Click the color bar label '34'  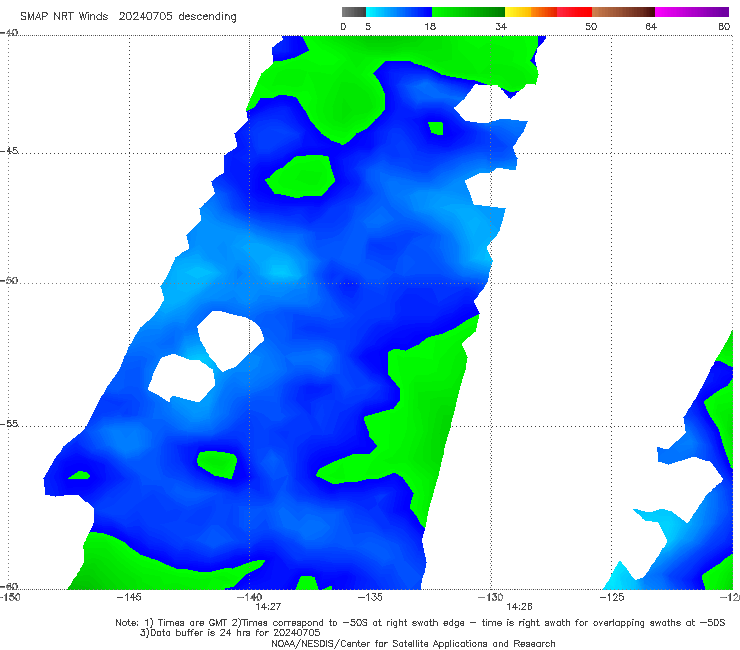click(501, 27)
